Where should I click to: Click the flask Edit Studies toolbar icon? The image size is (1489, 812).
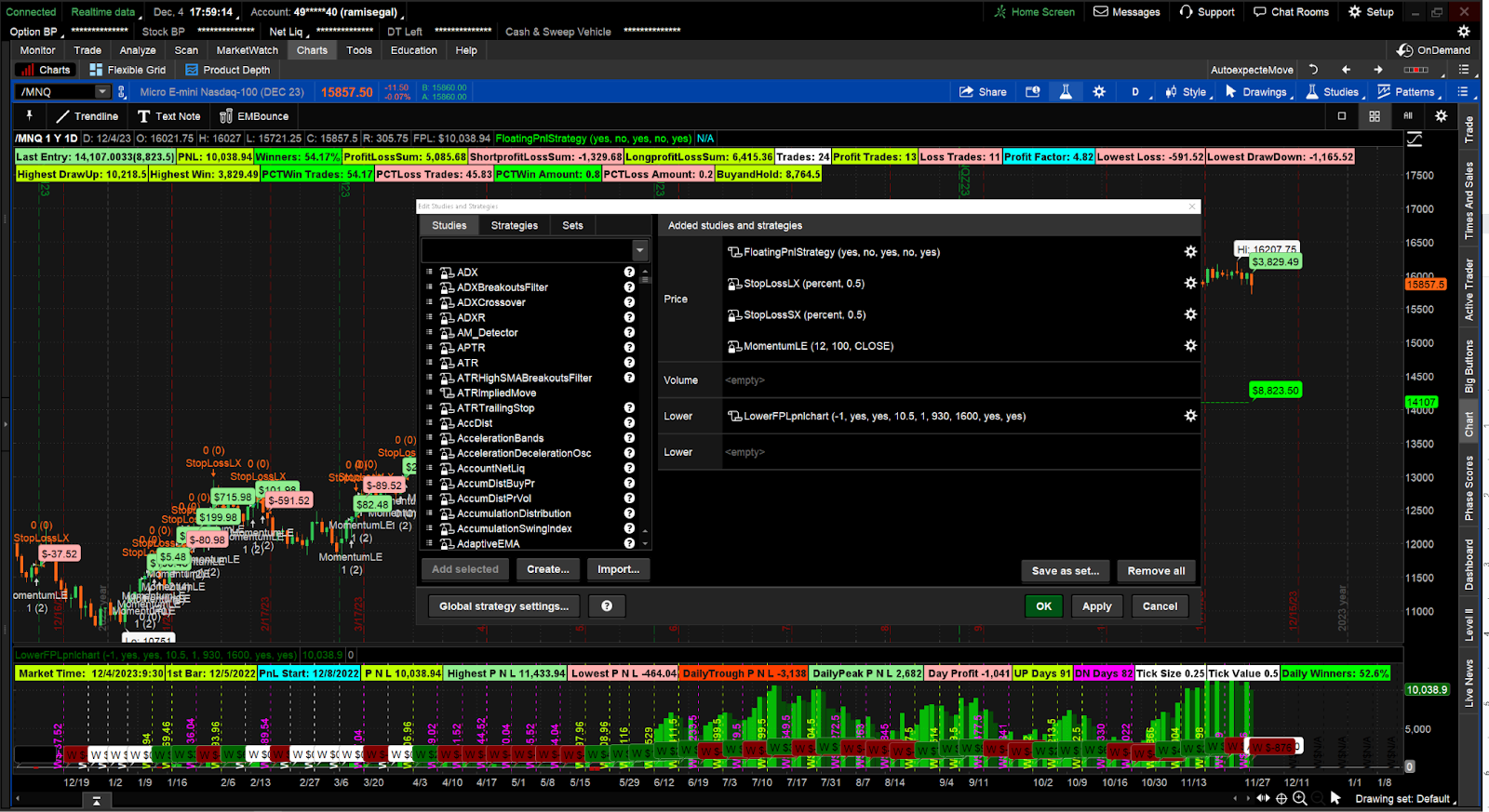[x=1066, y=92]
